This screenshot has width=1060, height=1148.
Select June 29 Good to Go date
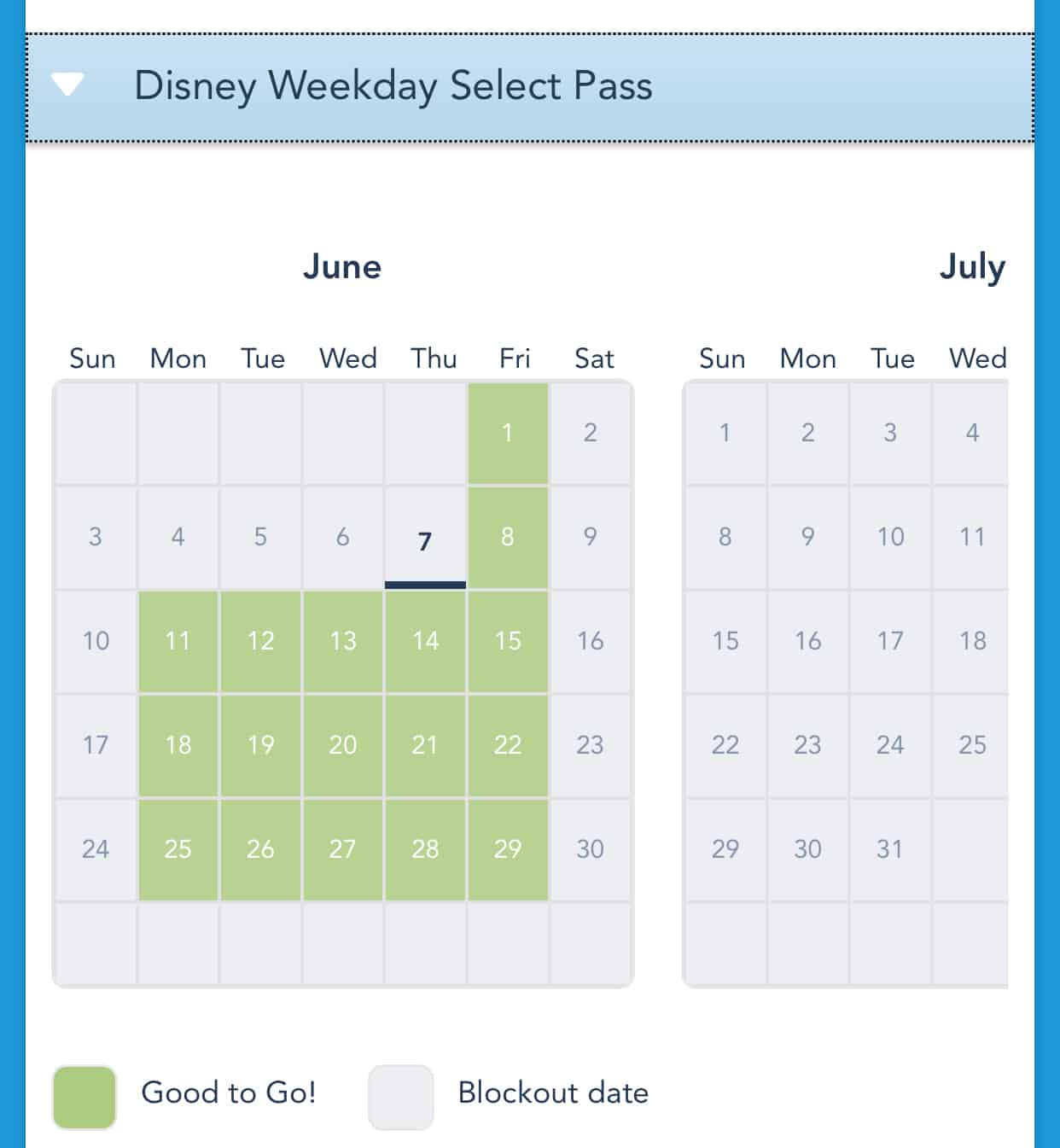pyautogui.click(x=508, y=849)
